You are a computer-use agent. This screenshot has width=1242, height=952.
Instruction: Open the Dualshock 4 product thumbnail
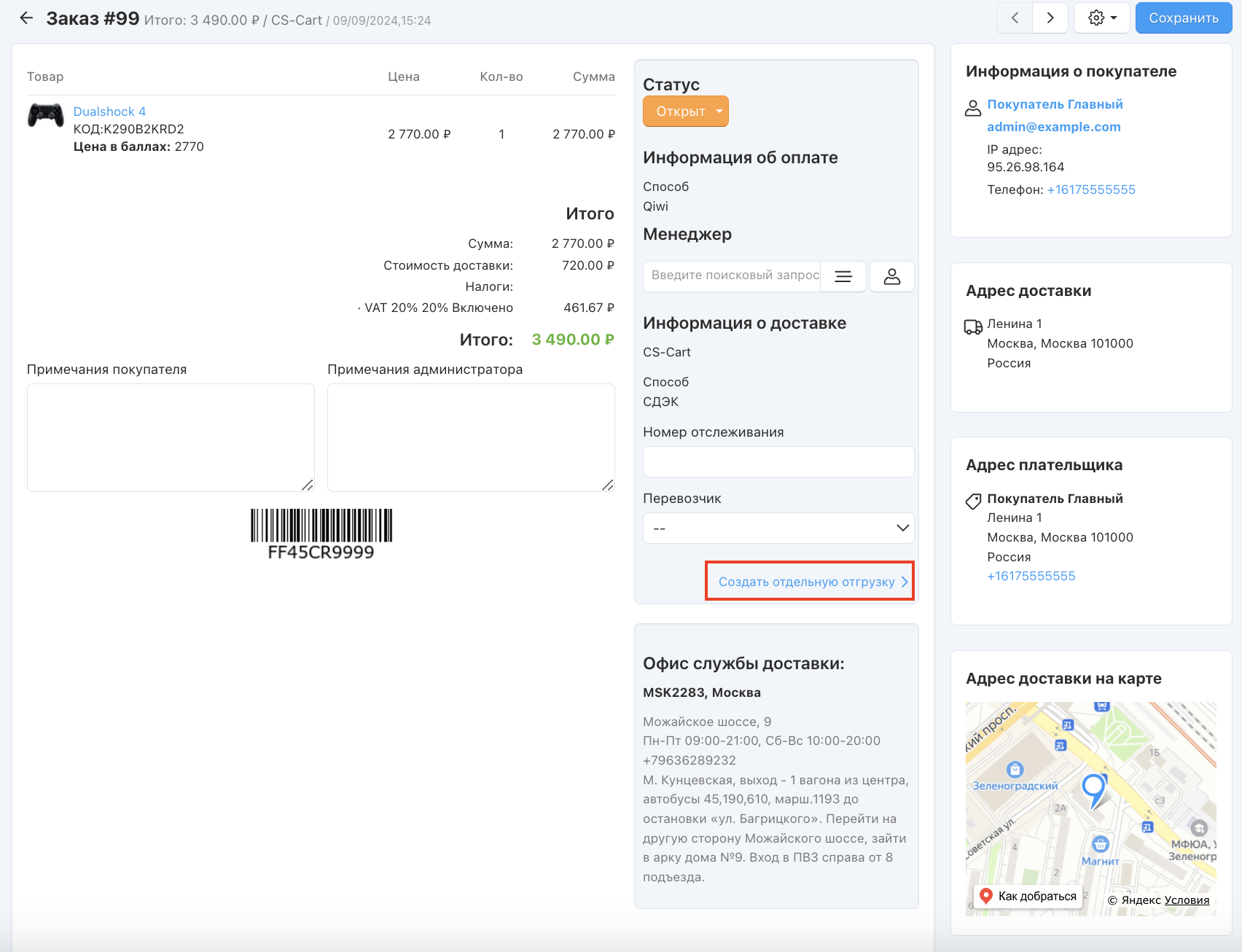(x=45, y=115)
